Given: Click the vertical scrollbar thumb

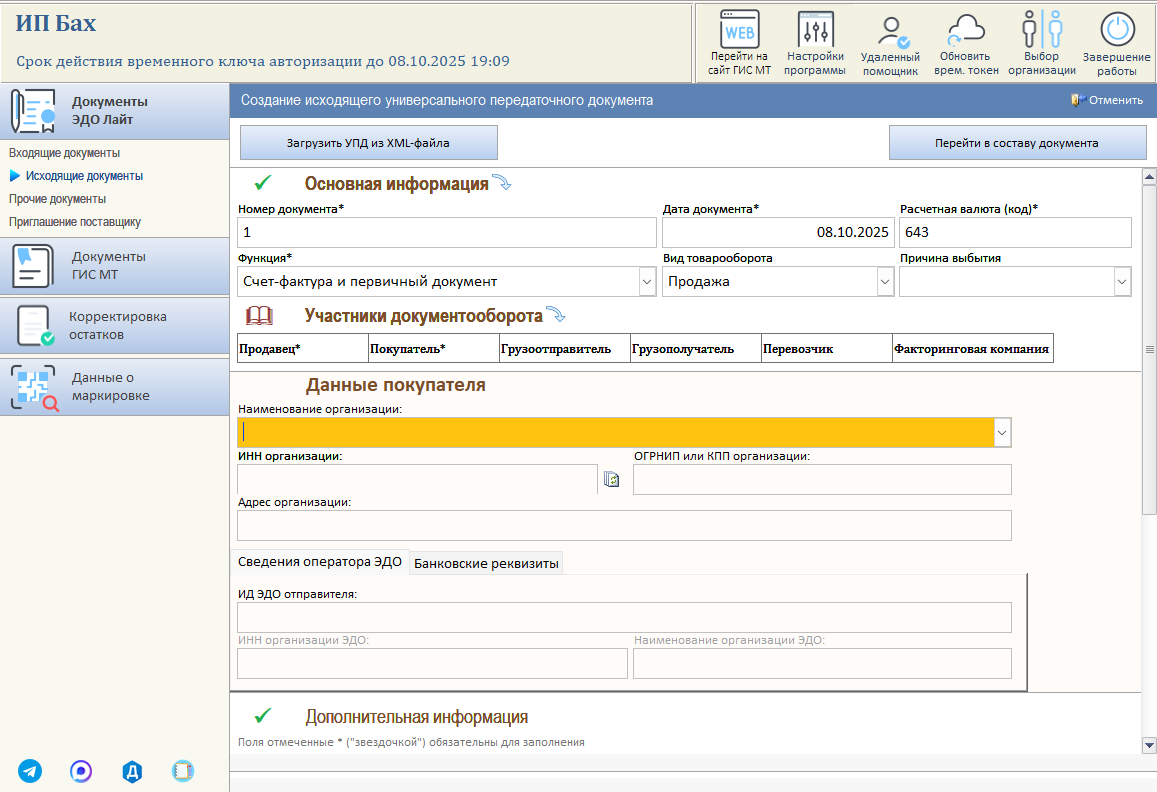Looking at the screenshot, I should (1149, 348).
